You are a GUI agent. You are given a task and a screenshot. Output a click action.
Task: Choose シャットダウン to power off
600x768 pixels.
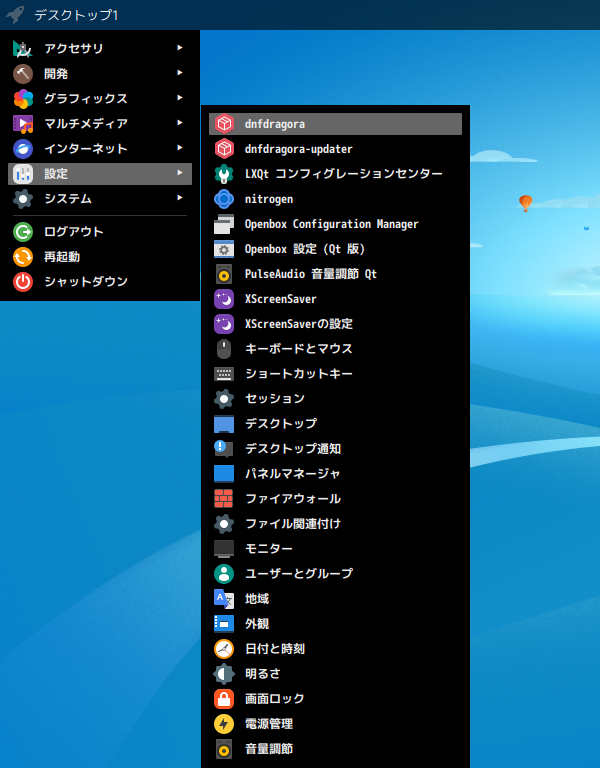pos(100,282)
